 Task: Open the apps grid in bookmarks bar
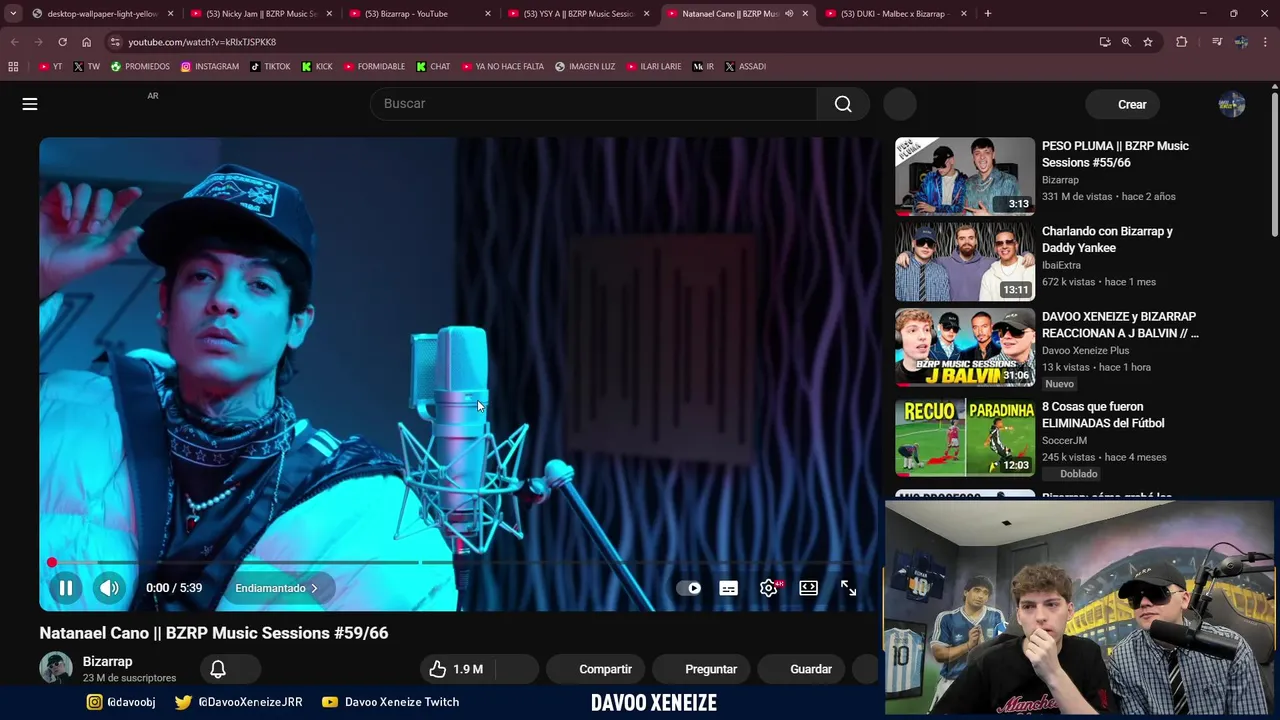pos(13,67)
